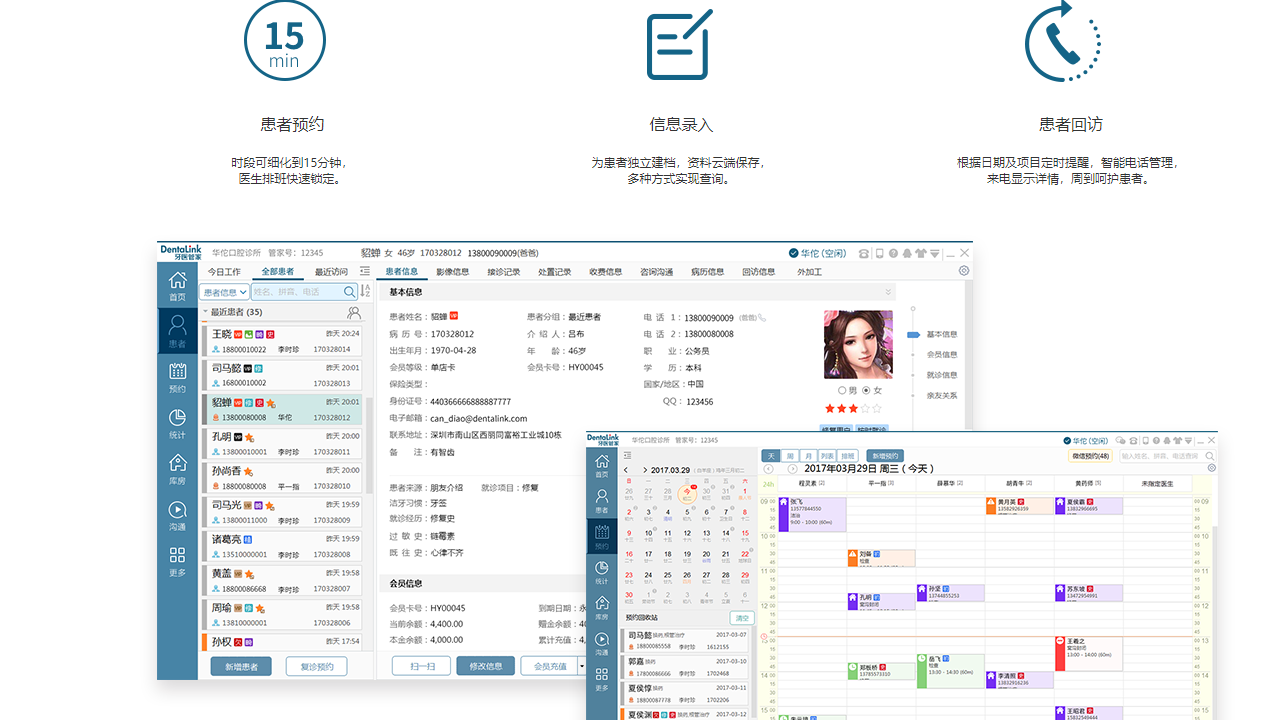The image size is (1280, 720).
Task: Open the next month arrow beside 2017.03.29
Action: point(645,469)
